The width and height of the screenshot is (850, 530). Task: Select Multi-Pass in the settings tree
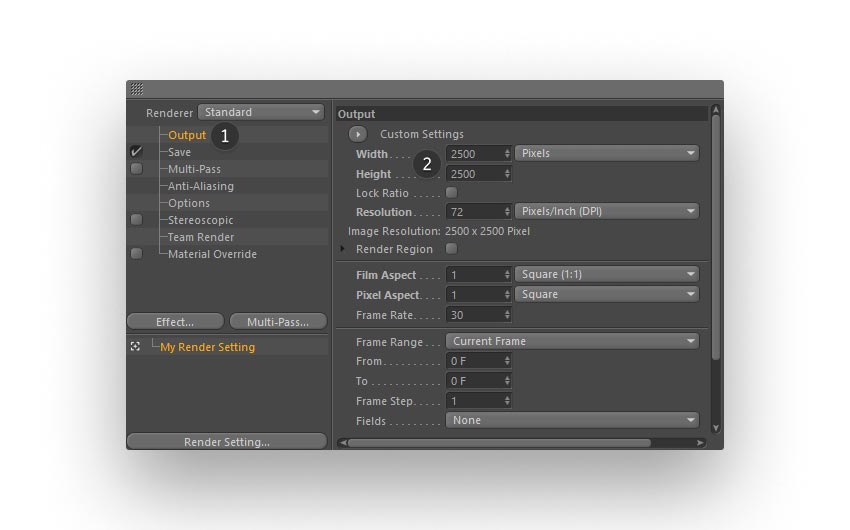(195, 169)
